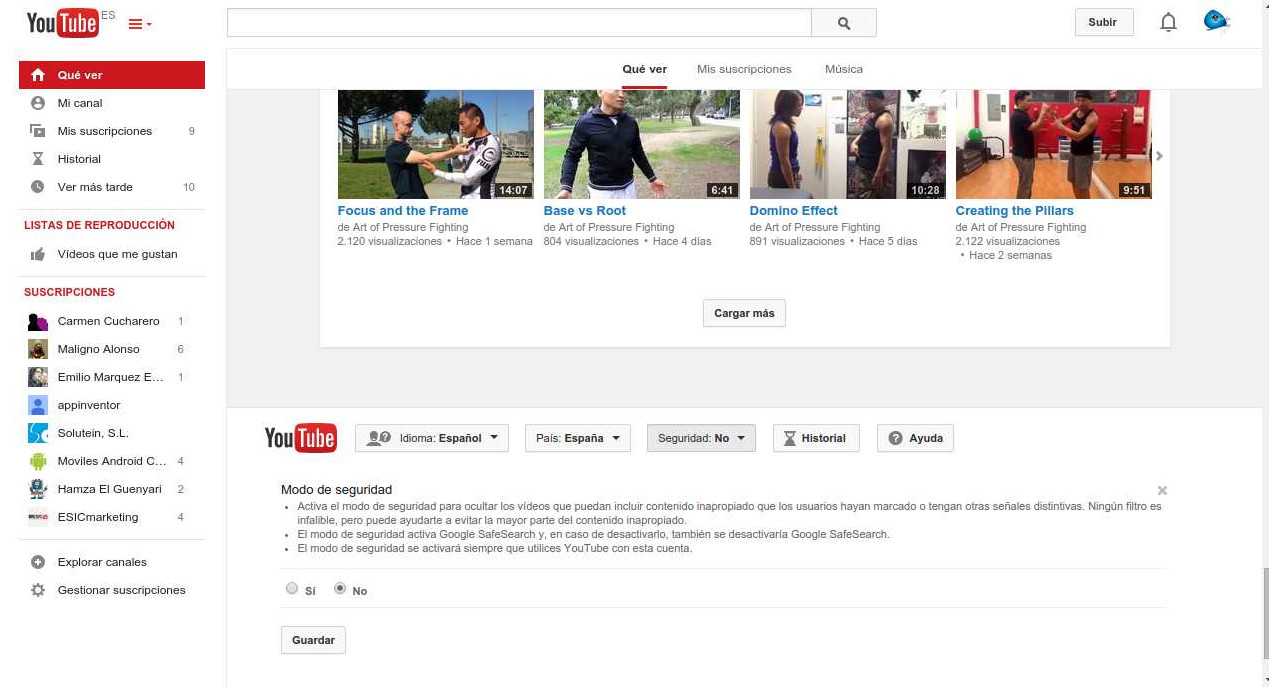
Task: Select the No safety mode radio button
Action: click(340, 589)
